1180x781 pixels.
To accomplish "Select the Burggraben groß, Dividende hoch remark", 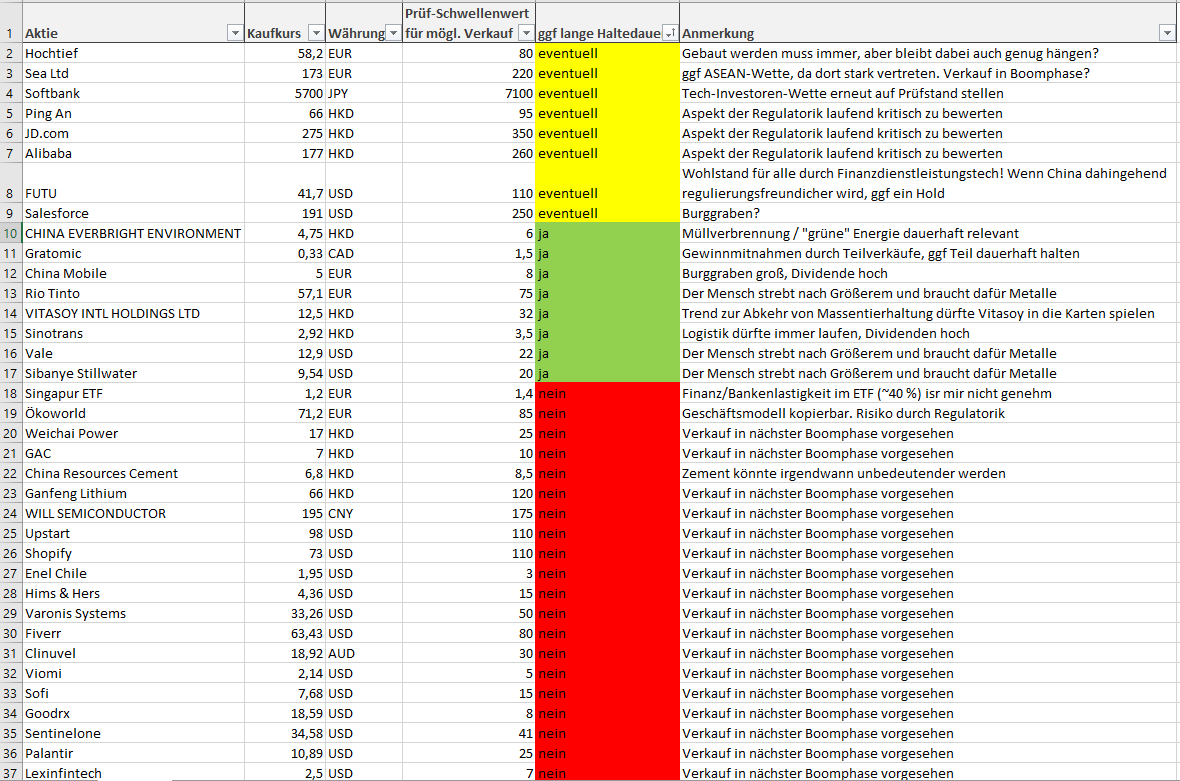I will click(928, 274).
